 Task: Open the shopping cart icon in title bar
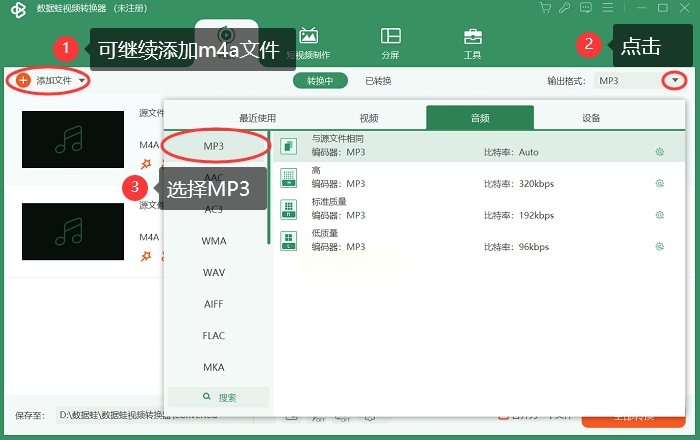(x=545, y=8)
